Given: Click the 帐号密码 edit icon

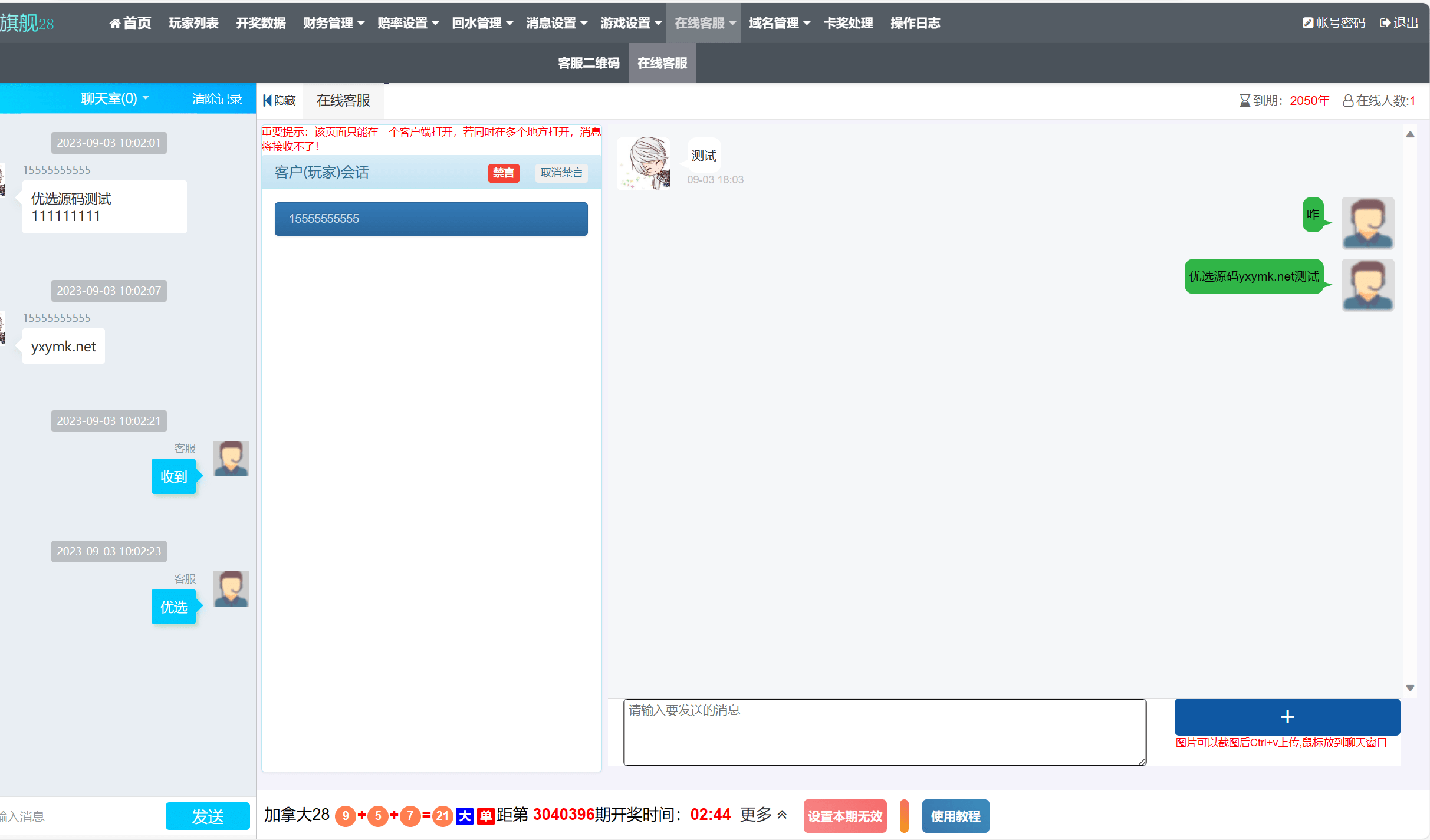Looking at the screenshot, I should 1307,23.
